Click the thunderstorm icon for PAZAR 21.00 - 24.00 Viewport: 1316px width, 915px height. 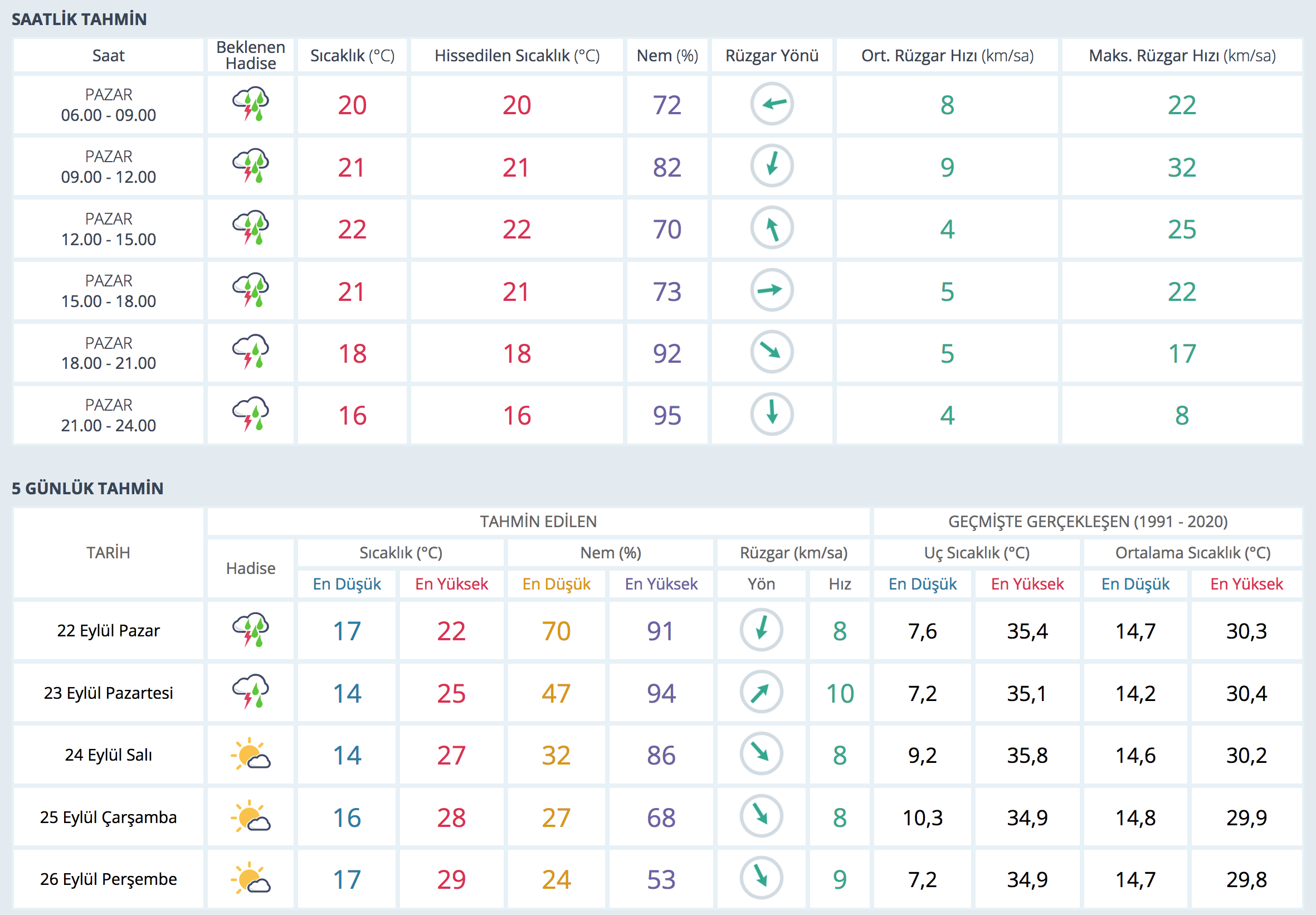(251, 414)
